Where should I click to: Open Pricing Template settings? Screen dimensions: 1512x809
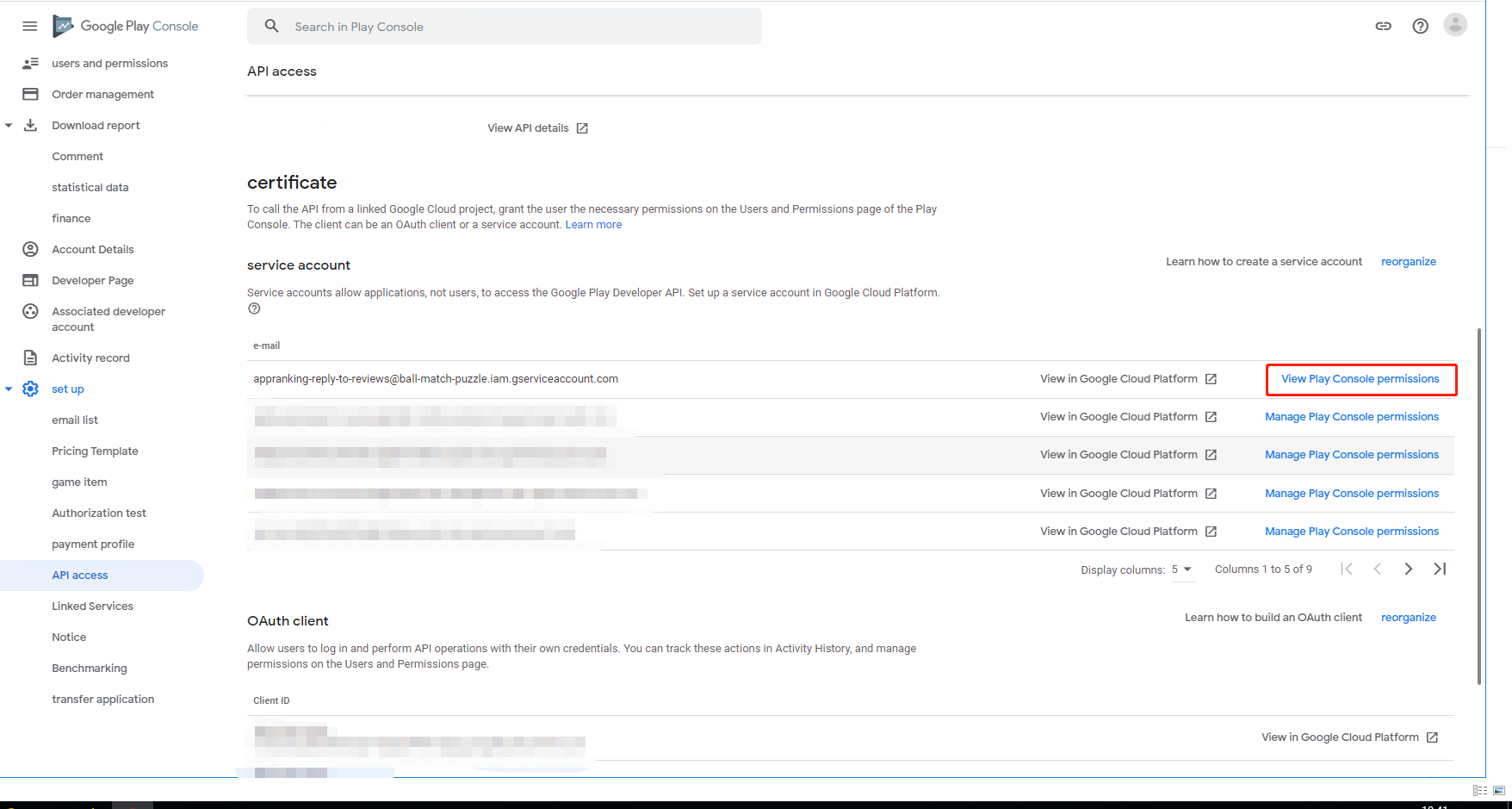(x=95, y=451)
